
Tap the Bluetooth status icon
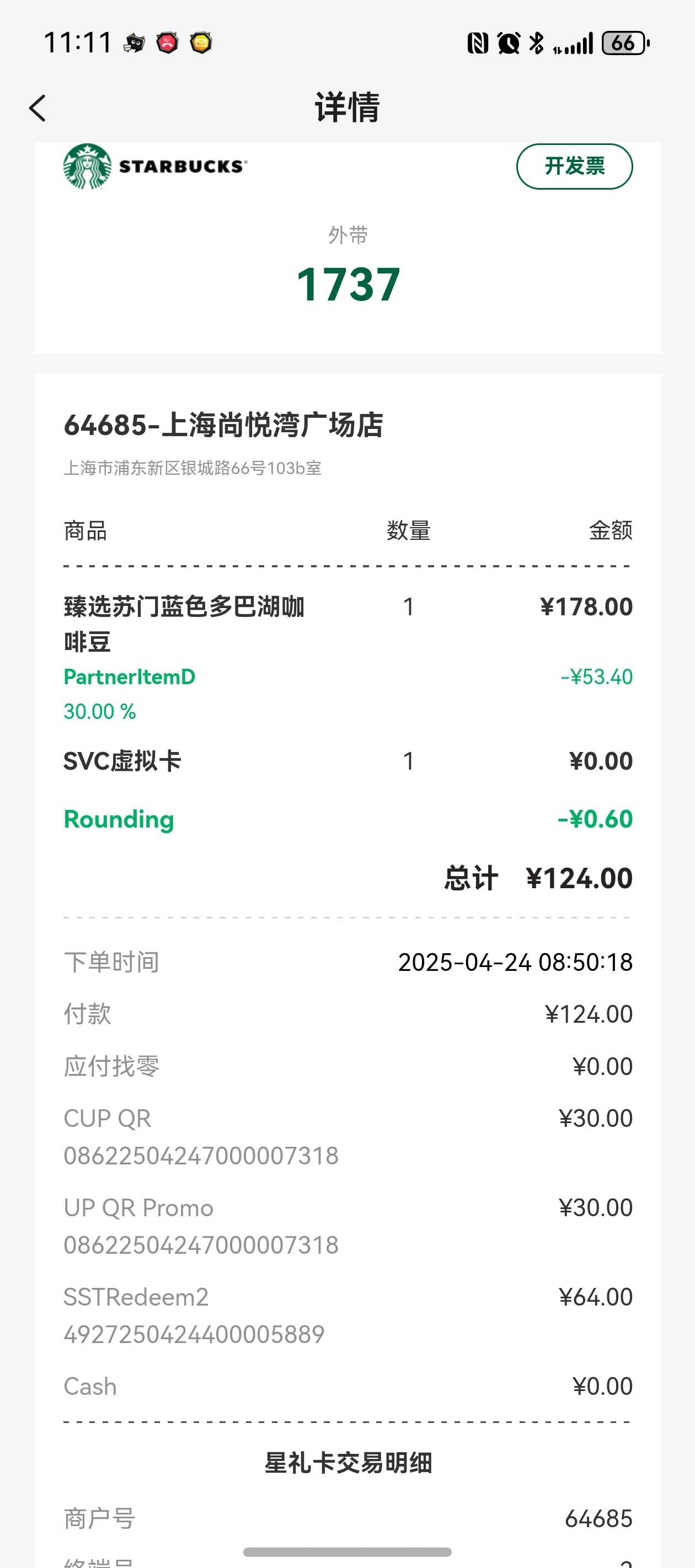537,43
